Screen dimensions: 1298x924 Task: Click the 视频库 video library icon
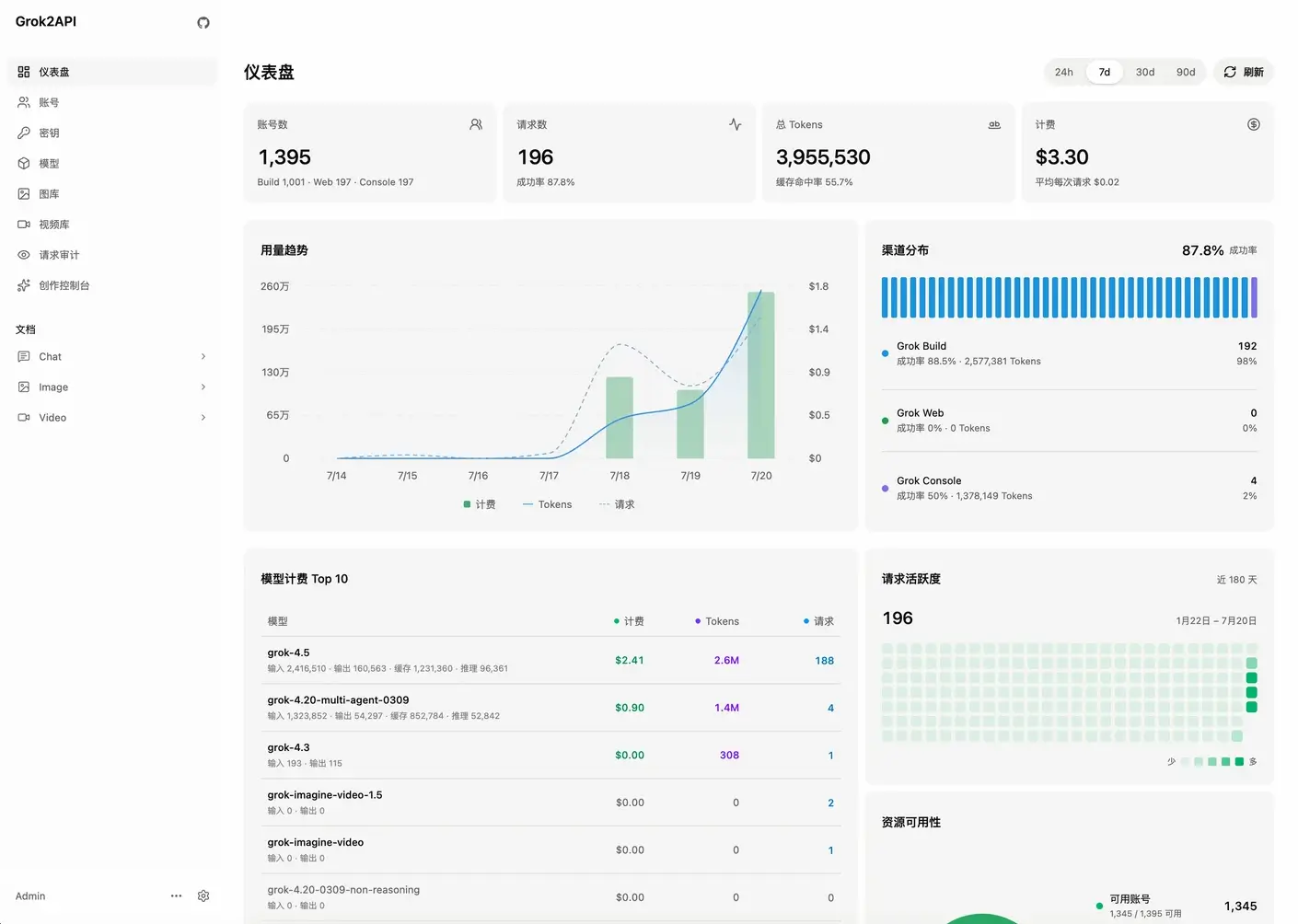[x=24, y=224]
